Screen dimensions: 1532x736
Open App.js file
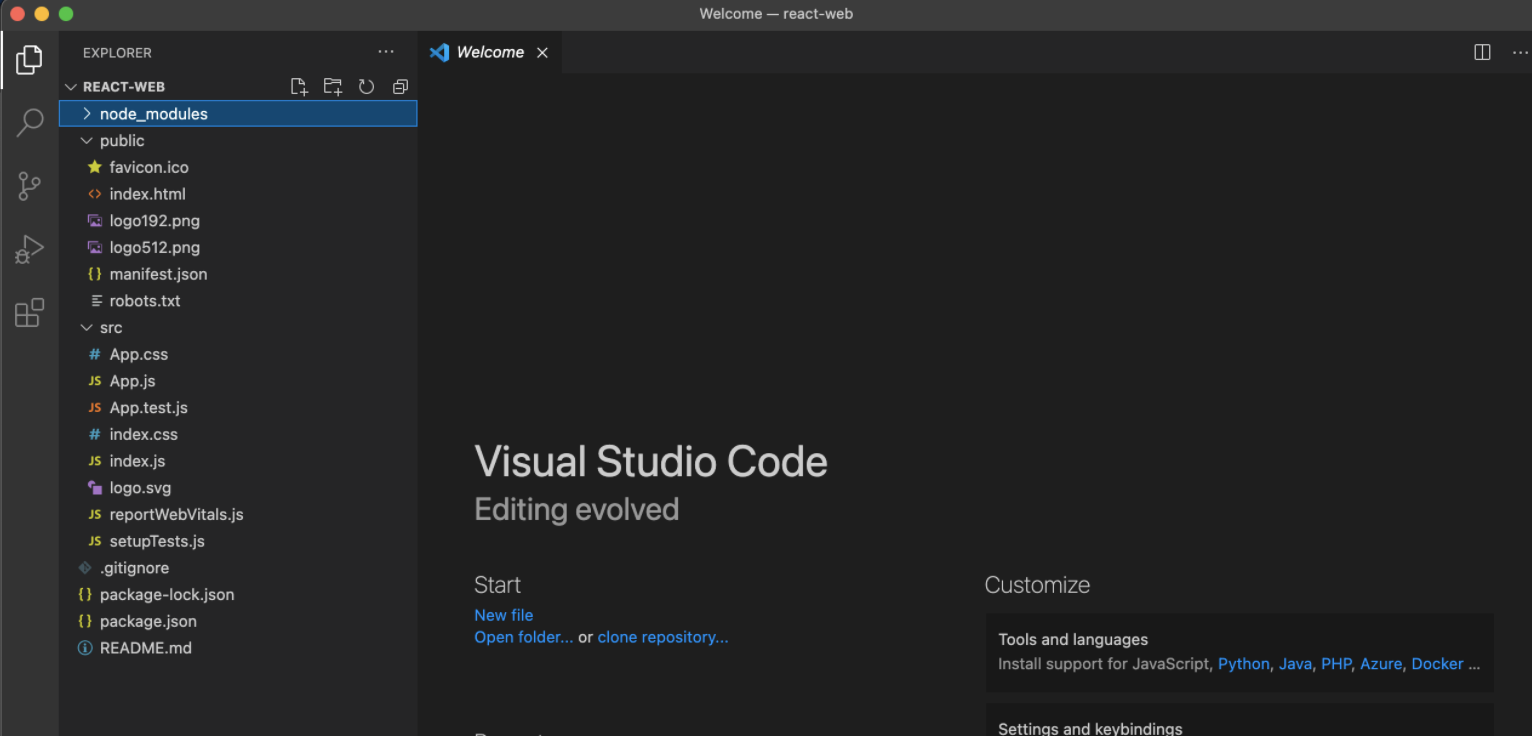click(x=238, y=381)
